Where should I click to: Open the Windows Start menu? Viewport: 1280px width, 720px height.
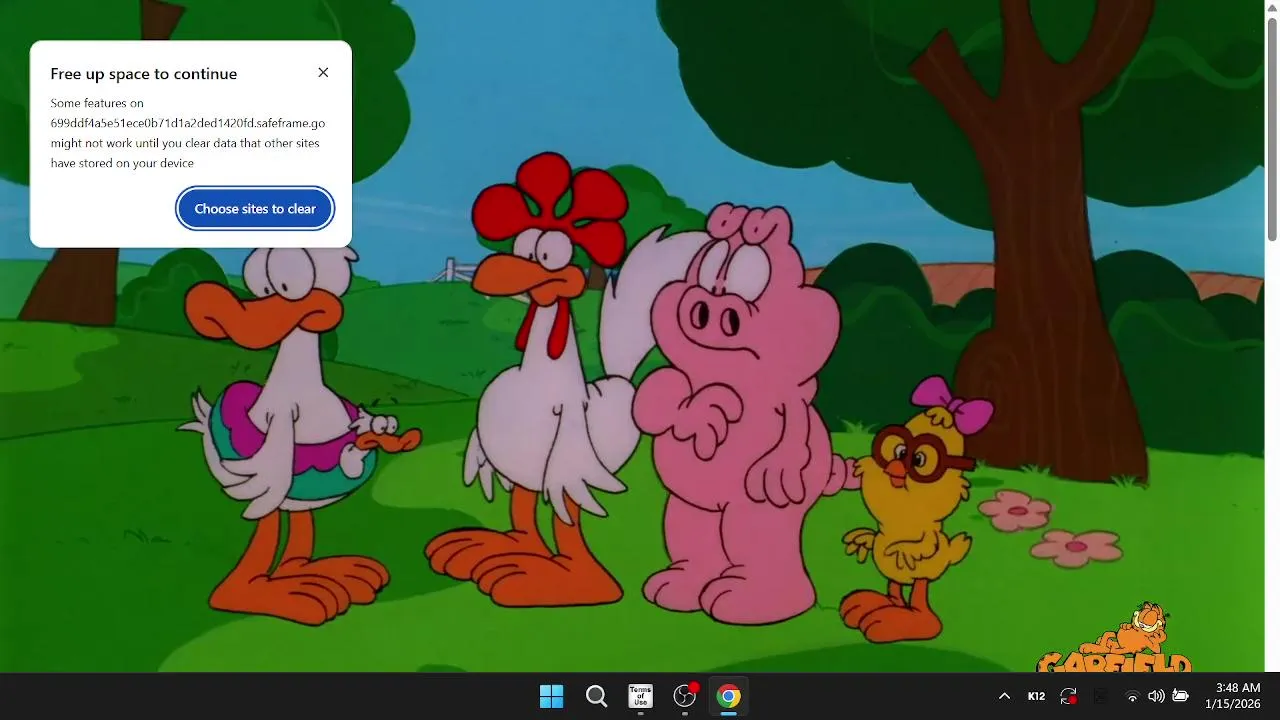click(x=551, y=696)
